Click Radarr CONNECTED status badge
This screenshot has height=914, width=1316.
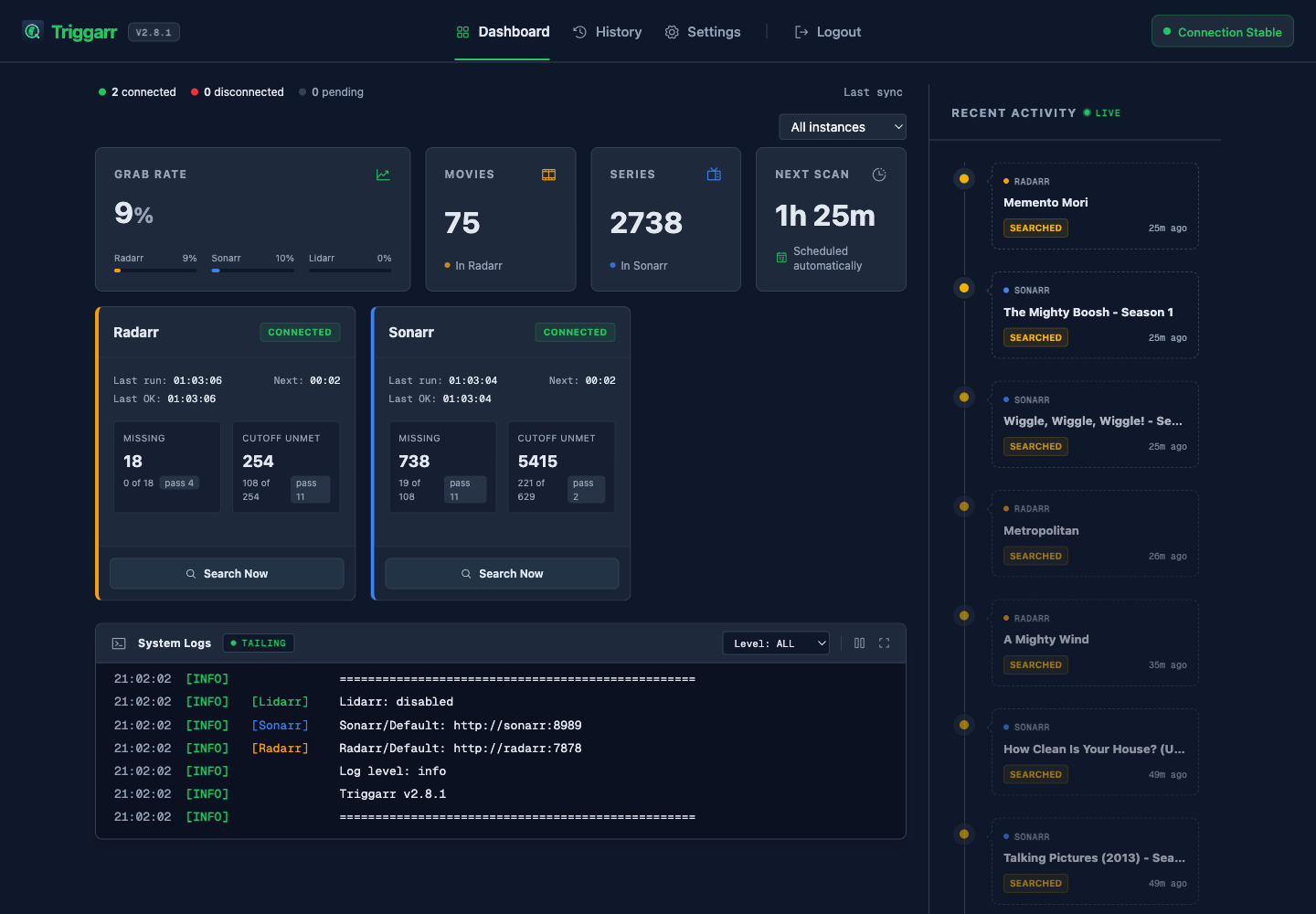[x=300, y=333]
